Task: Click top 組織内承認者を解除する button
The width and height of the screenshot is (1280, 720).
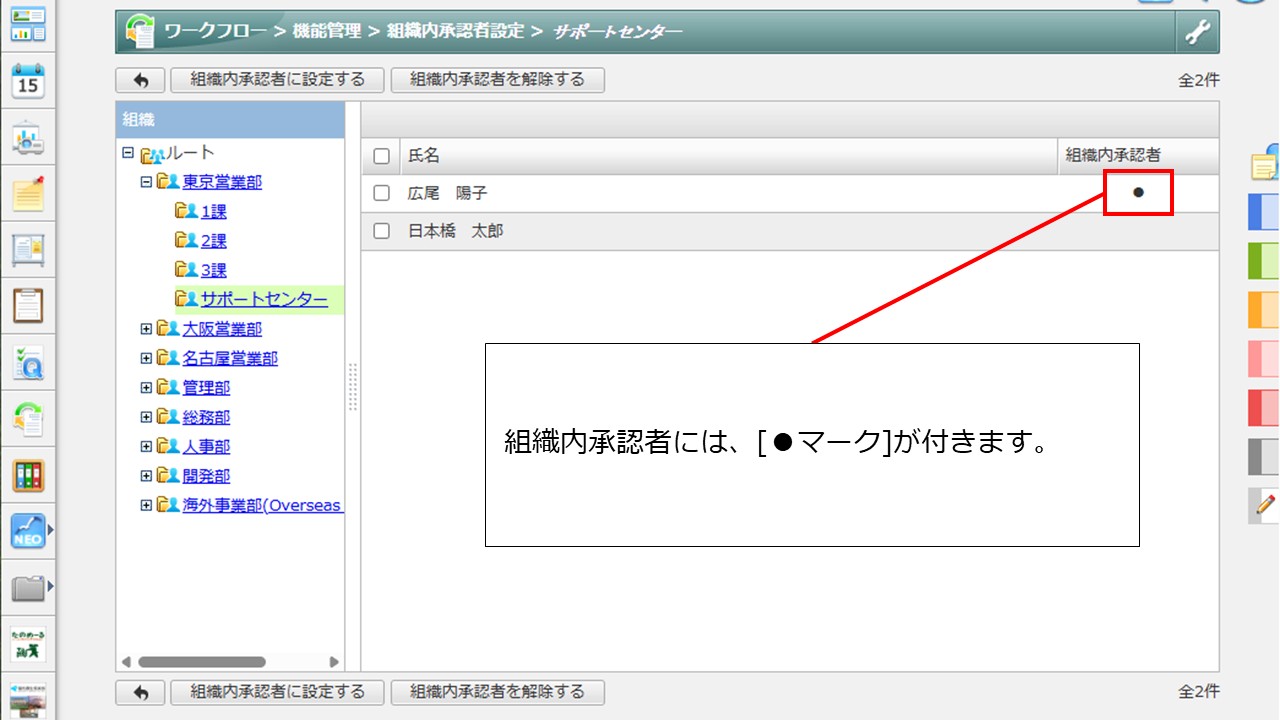Action: click(x=497, y=80)
